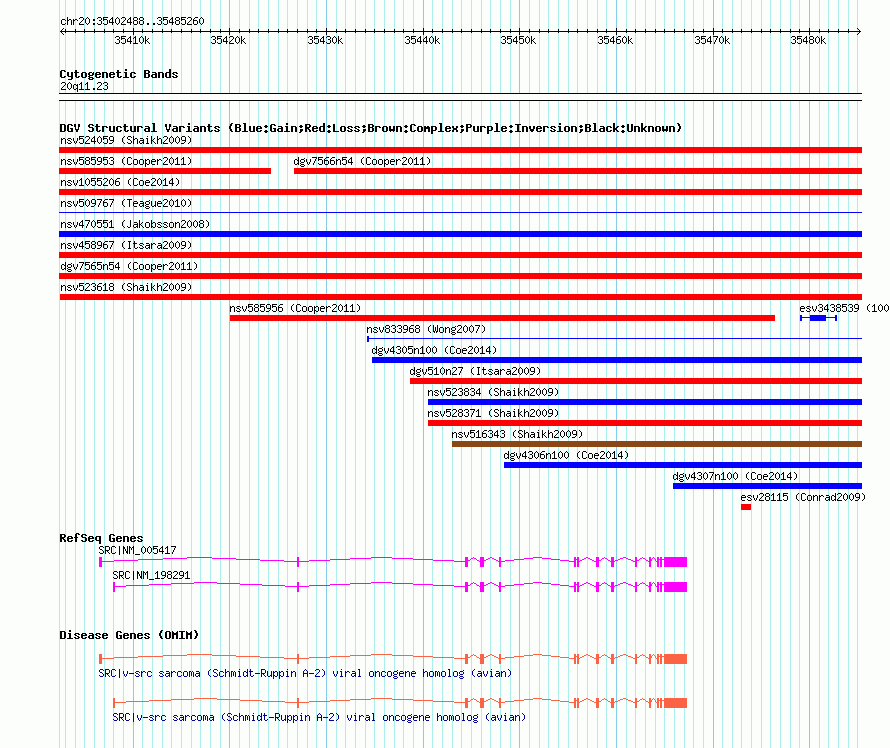
Task: Open first SRC v-src sarcoma OMIM link
Action: (x=305, y=673)
